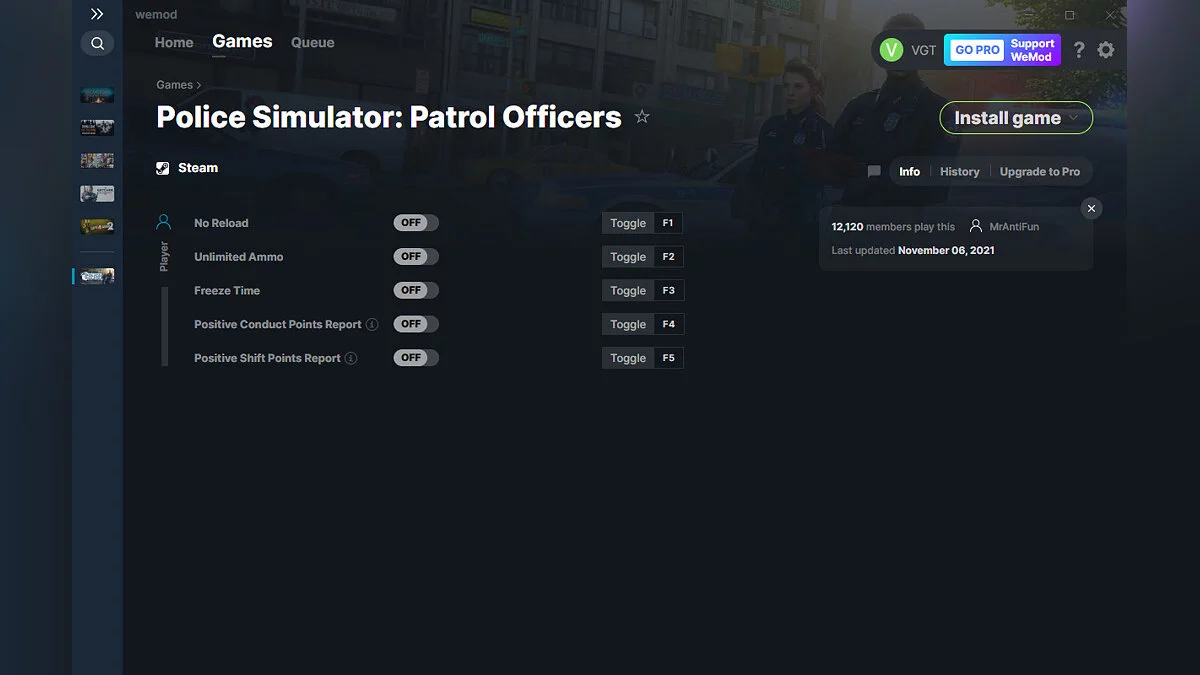Dismiss the members info panel
The image size is (1200, 675).
tap(1091, 208)
